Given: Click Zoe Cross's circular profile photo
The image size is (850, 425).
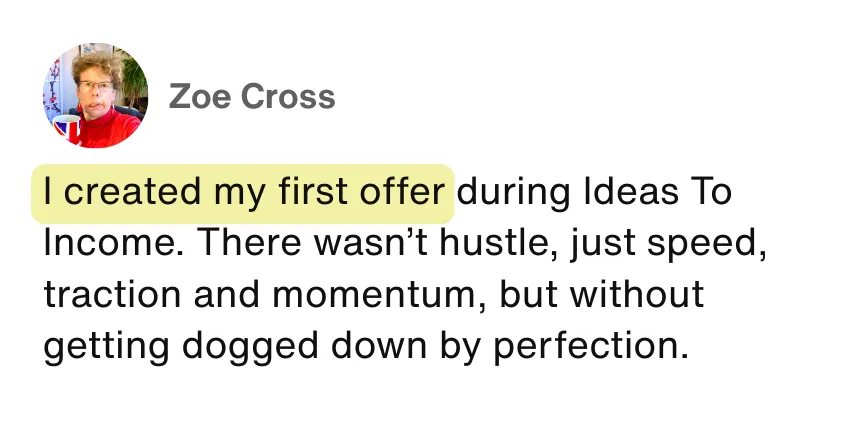Looking at the screenshot, I should pos(95,95).
